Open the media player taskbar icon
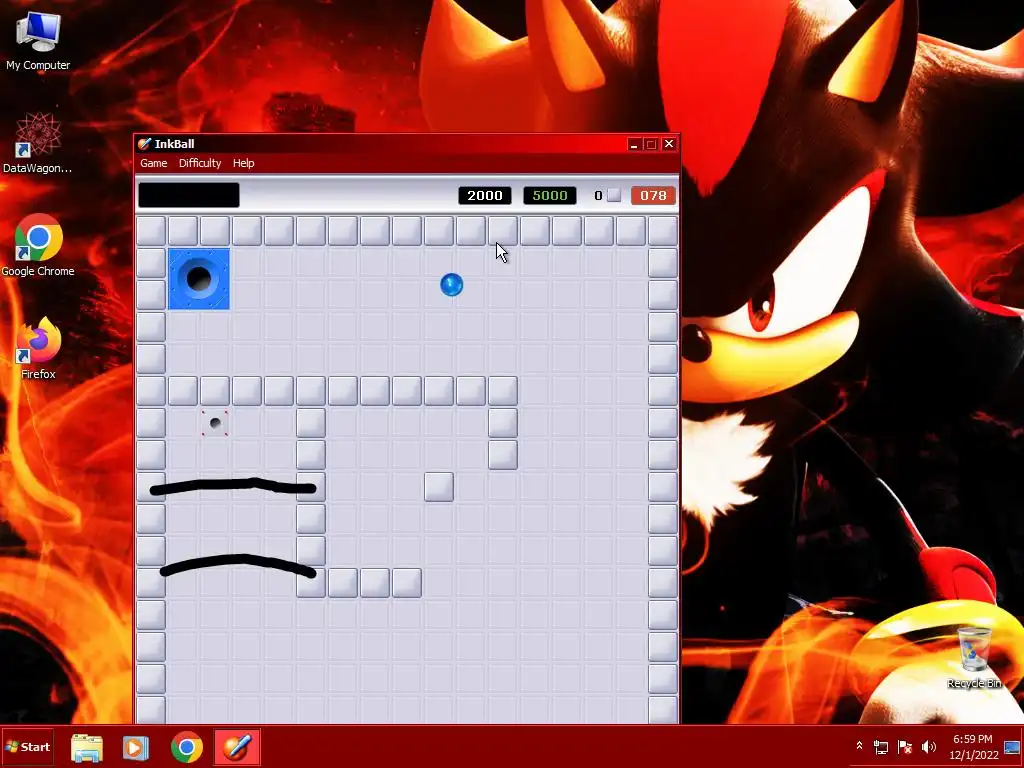 click(136, 747)
